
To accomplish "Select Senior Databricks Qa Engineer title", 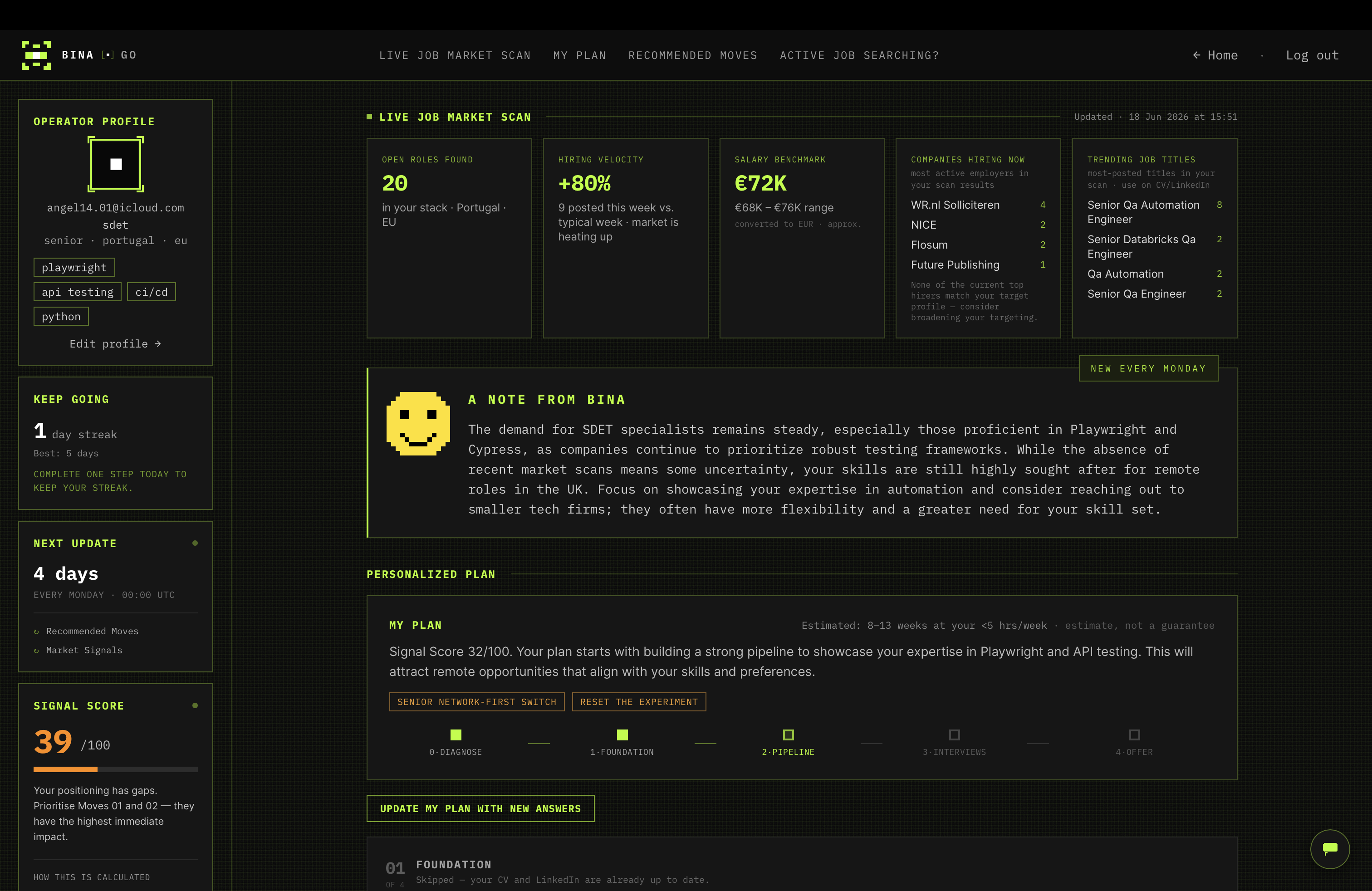I will click(x=1154, y=247).
